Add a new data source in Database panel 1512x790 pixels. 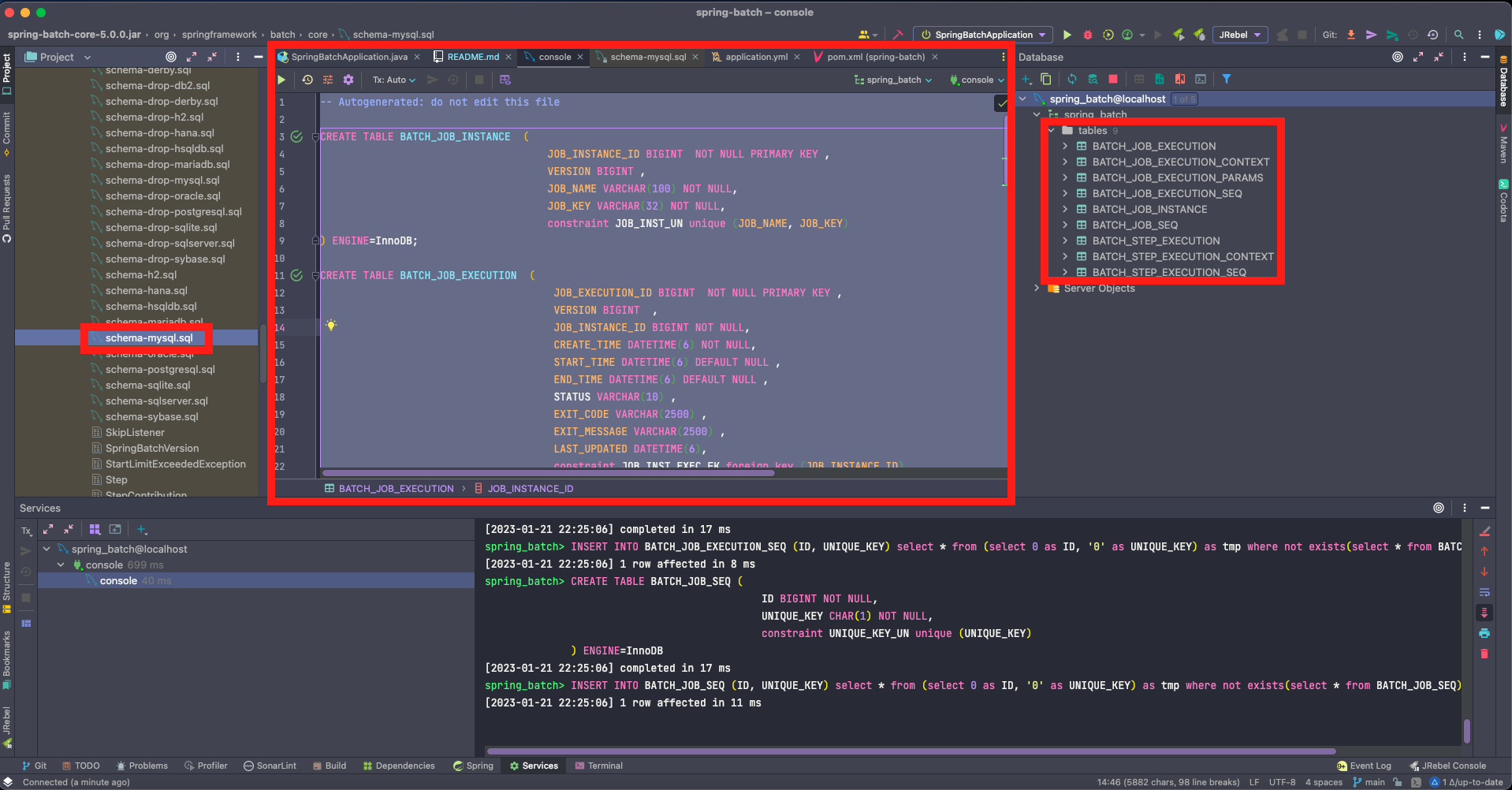coord(1026,79)
